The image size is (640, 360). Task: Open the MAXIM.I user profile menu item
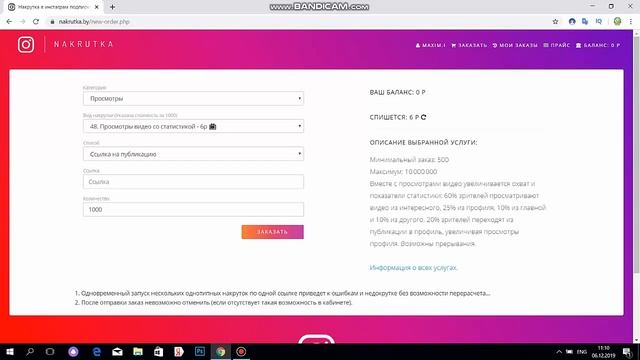coord(431,45)
